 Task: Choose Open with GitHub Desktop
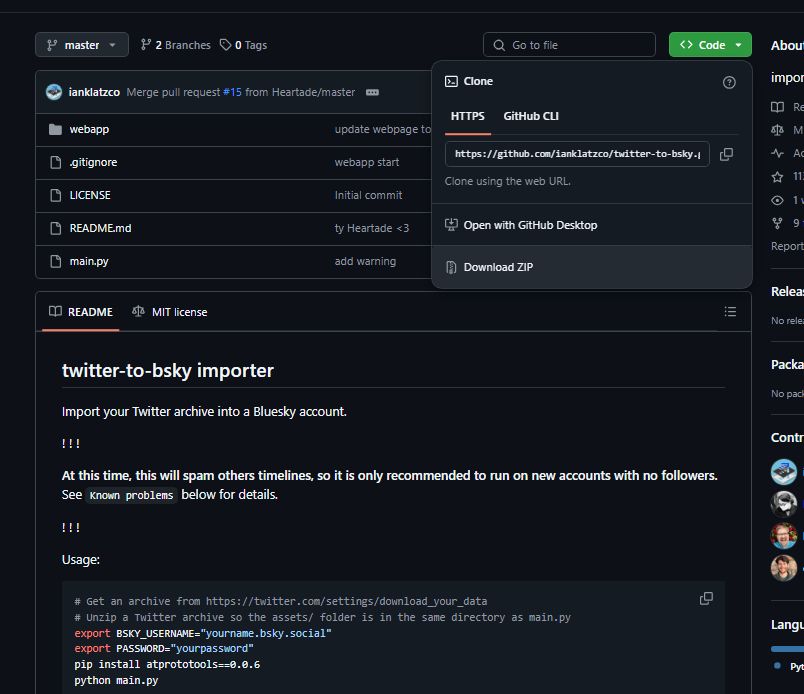(x=591, y=225)
